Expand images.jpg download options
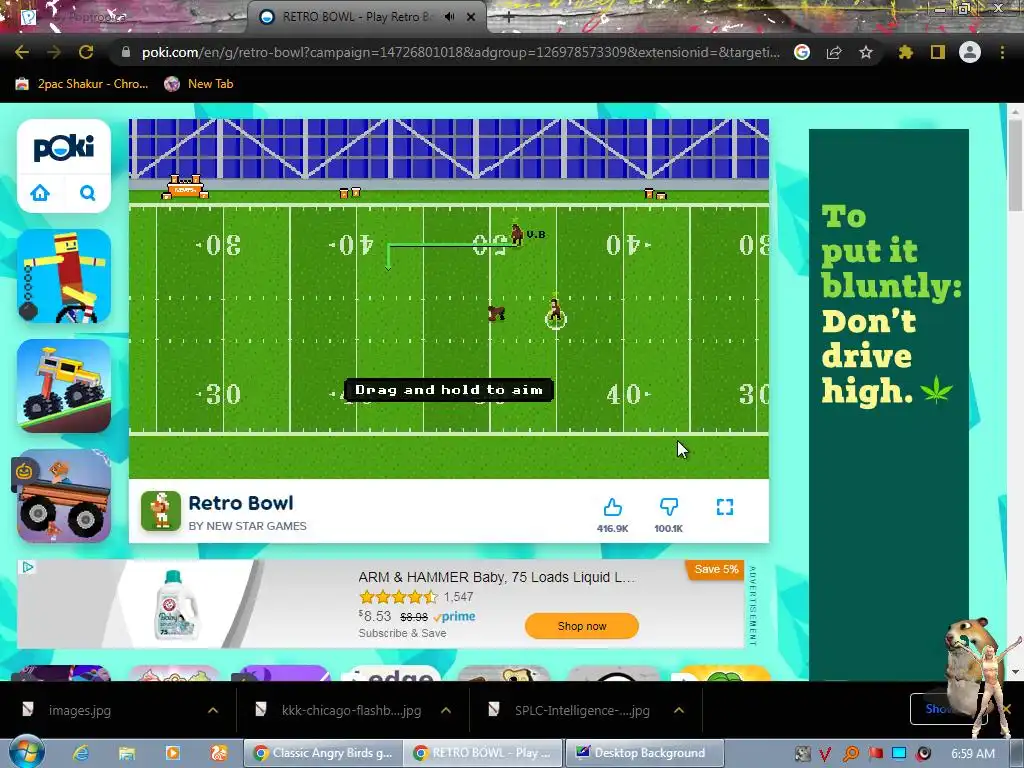The height and width of the screenshot is (768, 1024). 213,710
